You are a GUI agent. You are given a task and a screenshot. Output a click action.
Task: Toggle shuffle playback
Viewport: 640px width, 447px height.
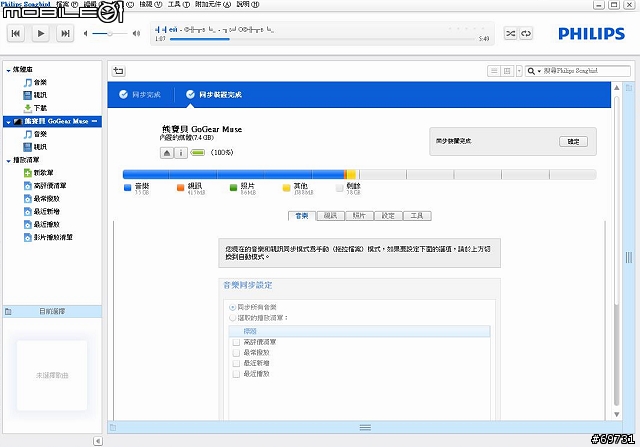511,33
